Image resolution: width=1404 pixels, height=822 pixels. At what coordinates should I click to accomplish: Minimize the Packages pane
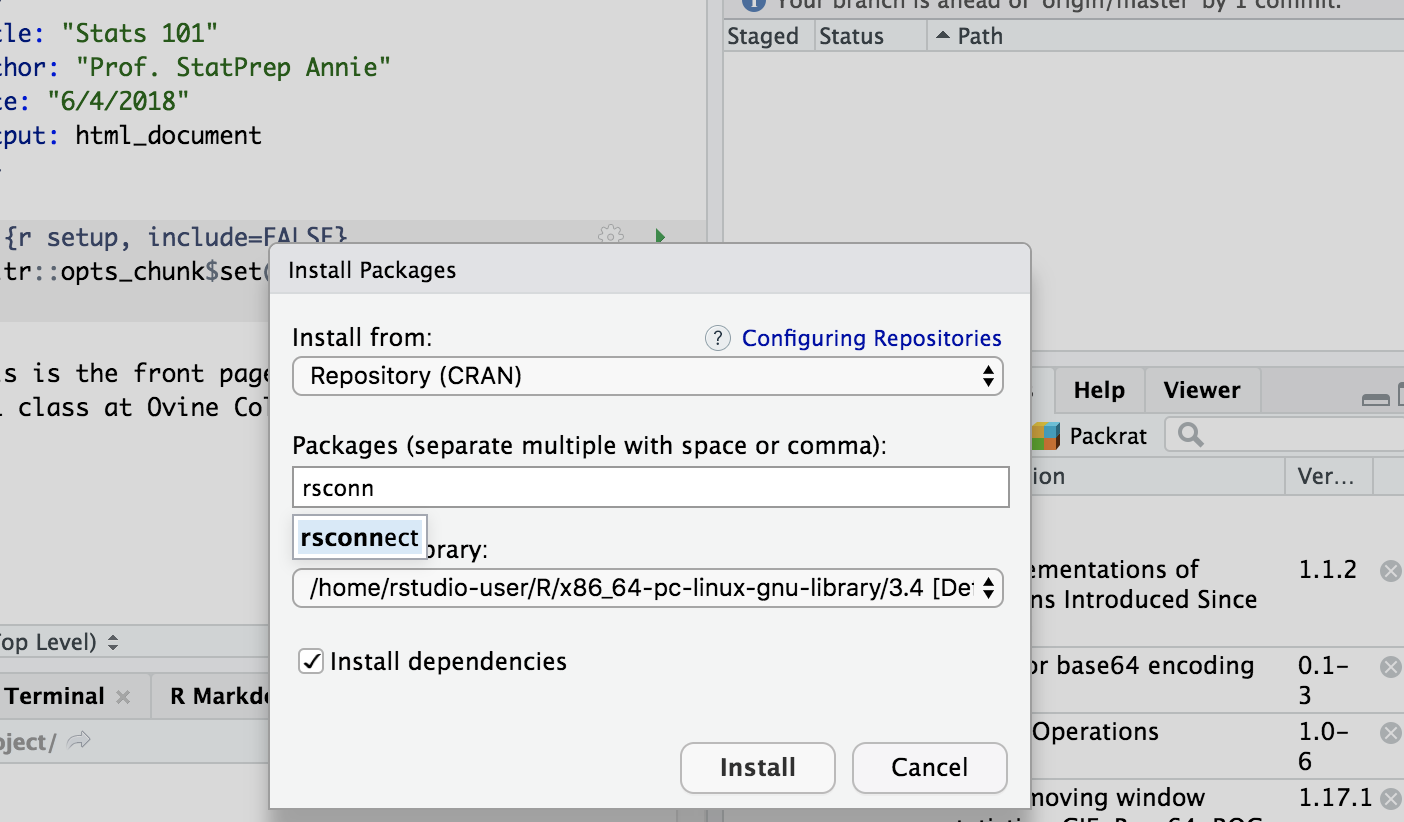coord(1375,399)
